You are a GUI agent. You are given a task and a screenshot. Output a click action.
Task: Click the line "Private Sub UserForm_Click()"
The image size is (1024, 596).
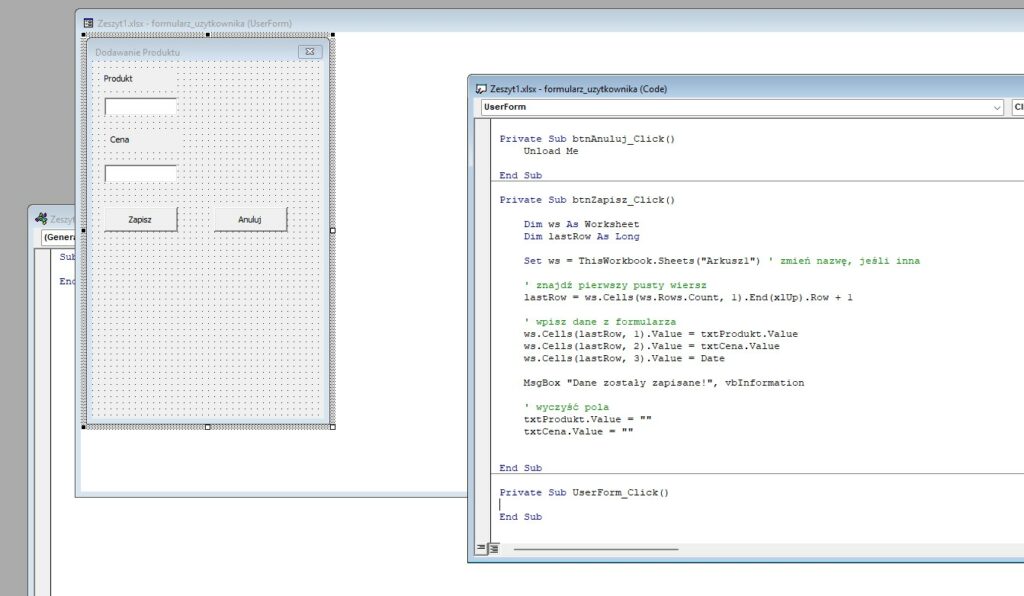coord(584,493)
